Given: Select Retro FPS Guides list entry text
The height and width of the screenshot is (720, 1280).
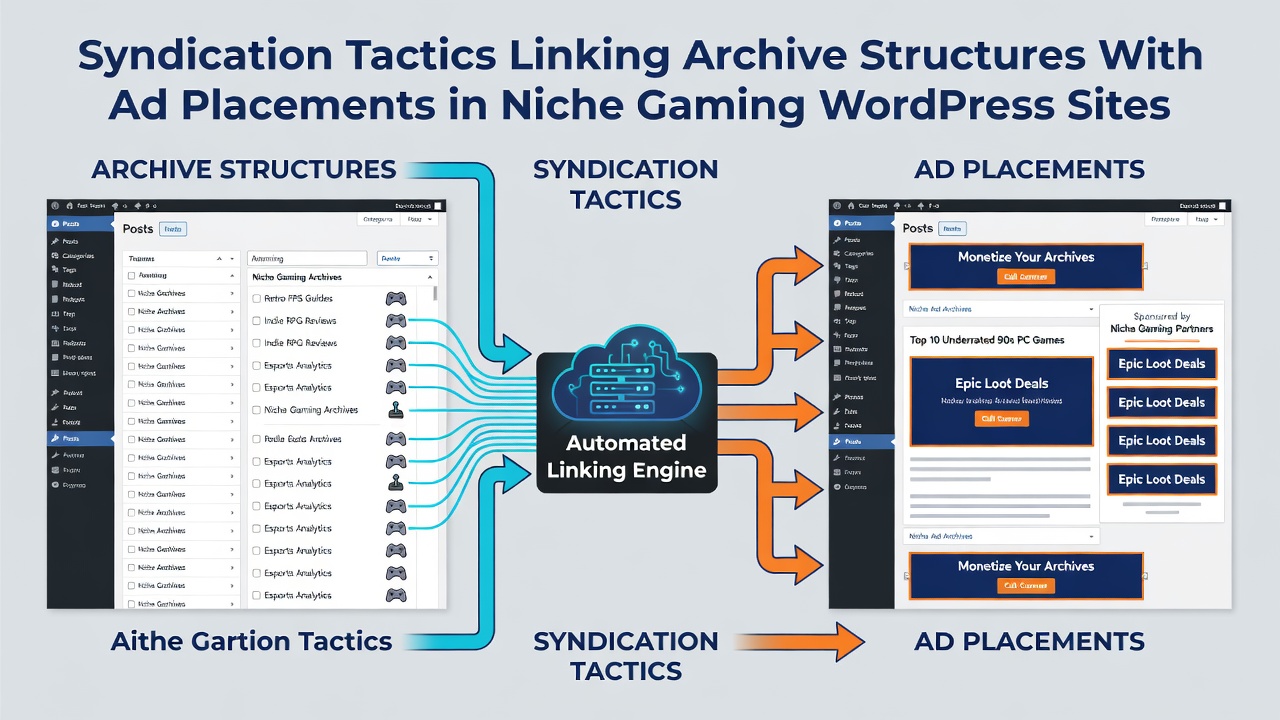Looking at the screenshot, I should [x=299, y=299].
